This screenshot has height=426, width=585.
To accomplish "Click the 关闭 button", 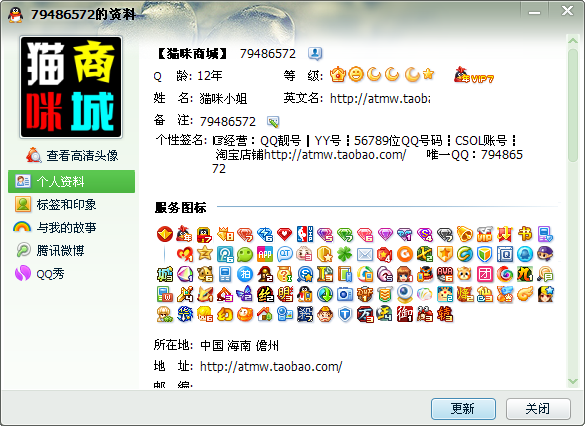I will point(538,409).
